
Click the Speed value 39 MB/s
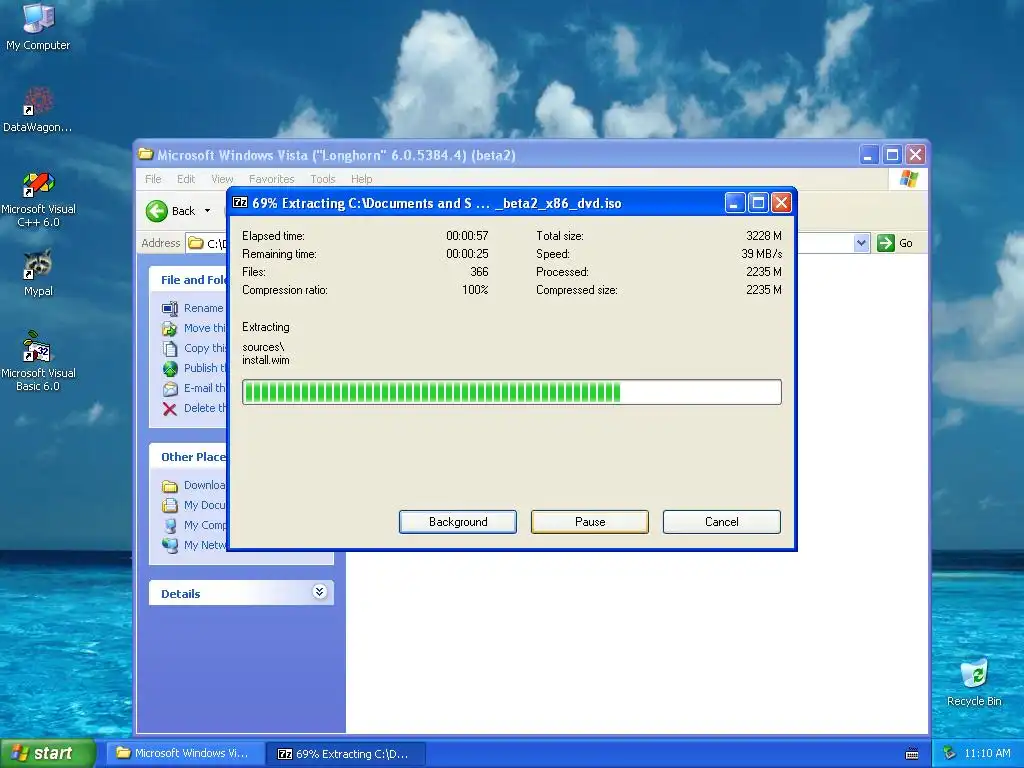click(x=761, y=254)
